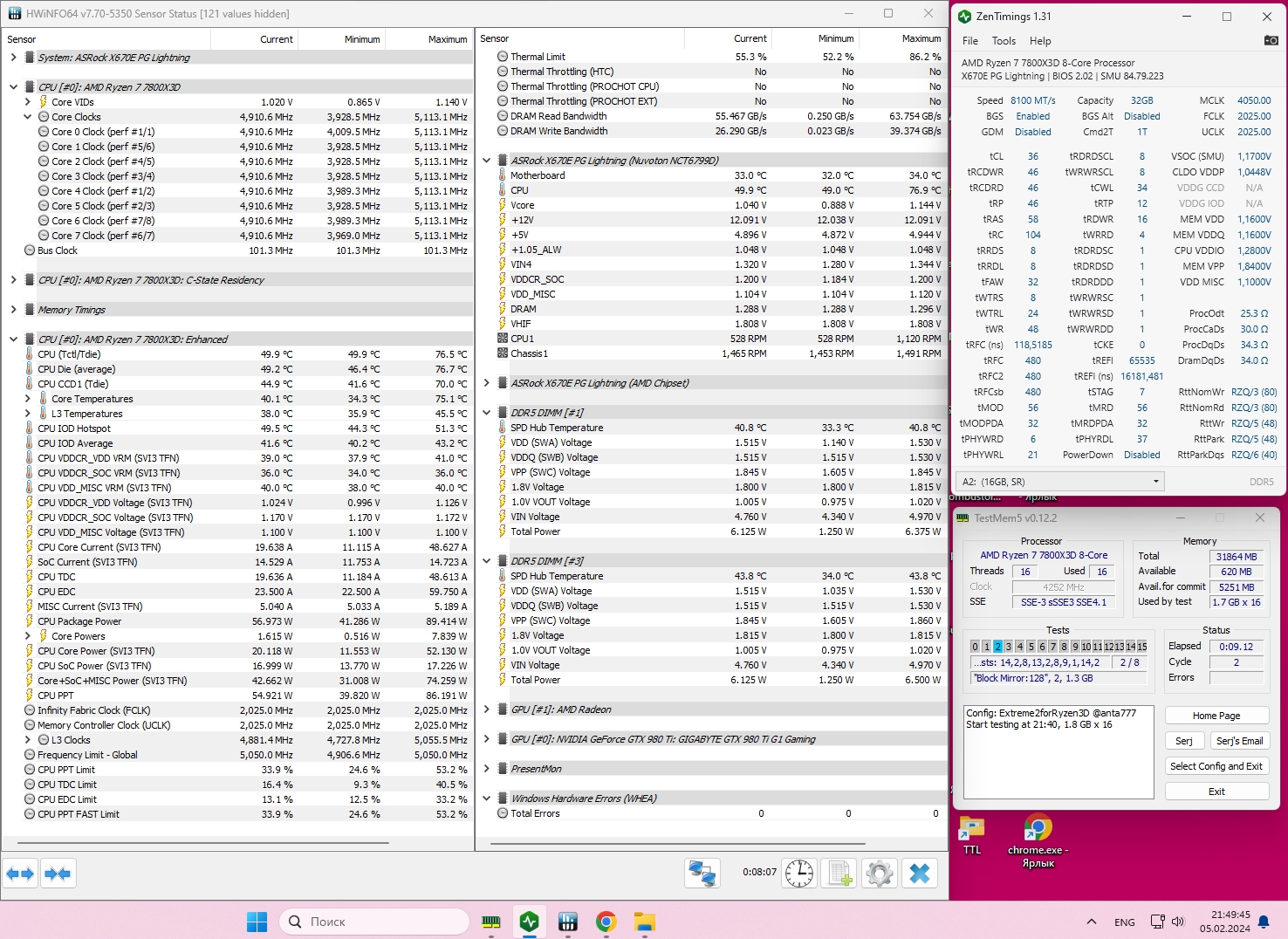1288x939 pixels.
Task: Click the dark bar-chart taskbar icon
Action: tap(568, 922)
